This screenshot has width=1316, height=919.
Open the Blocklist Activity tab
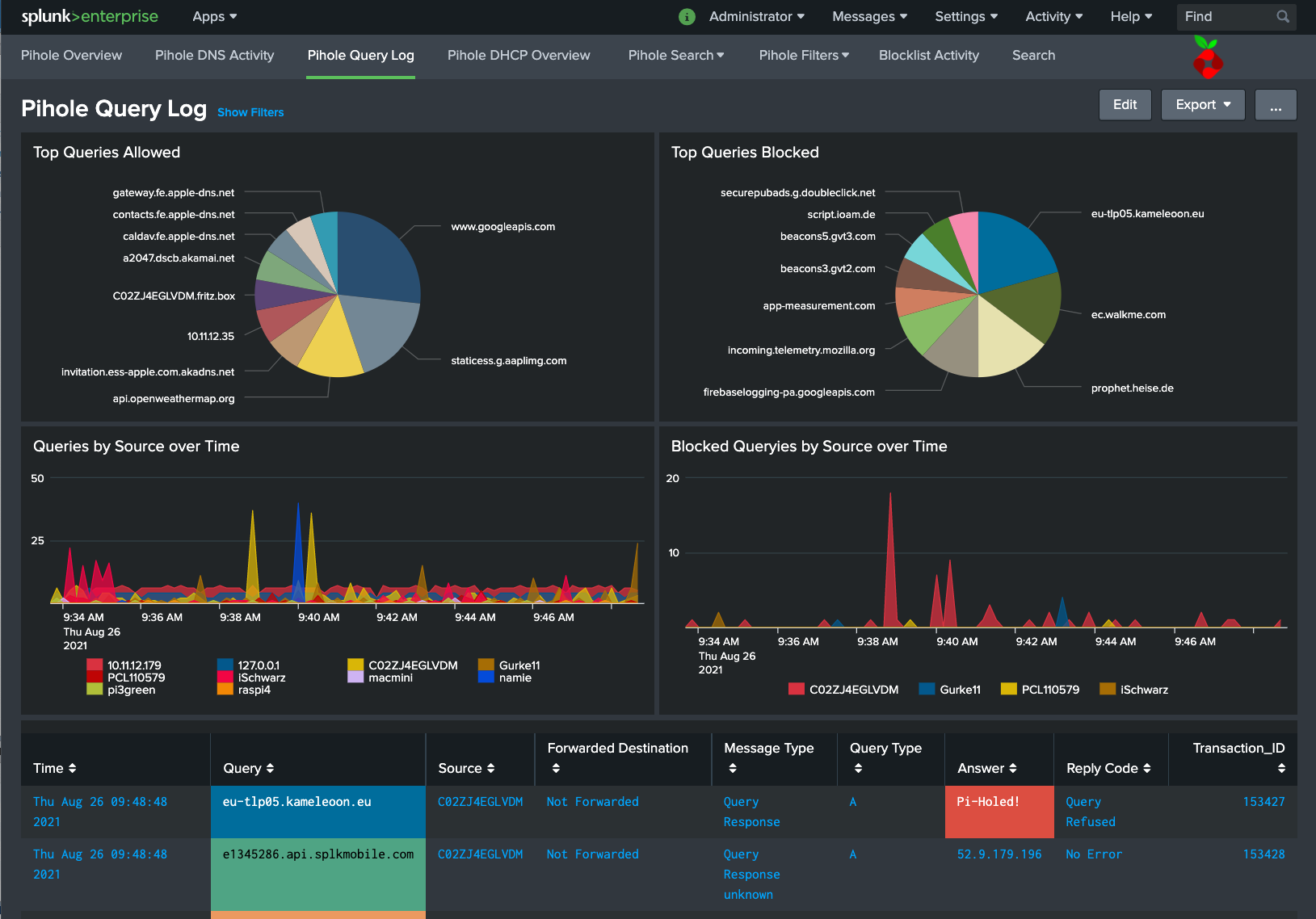pyautogui.click(x=929, y=55)
